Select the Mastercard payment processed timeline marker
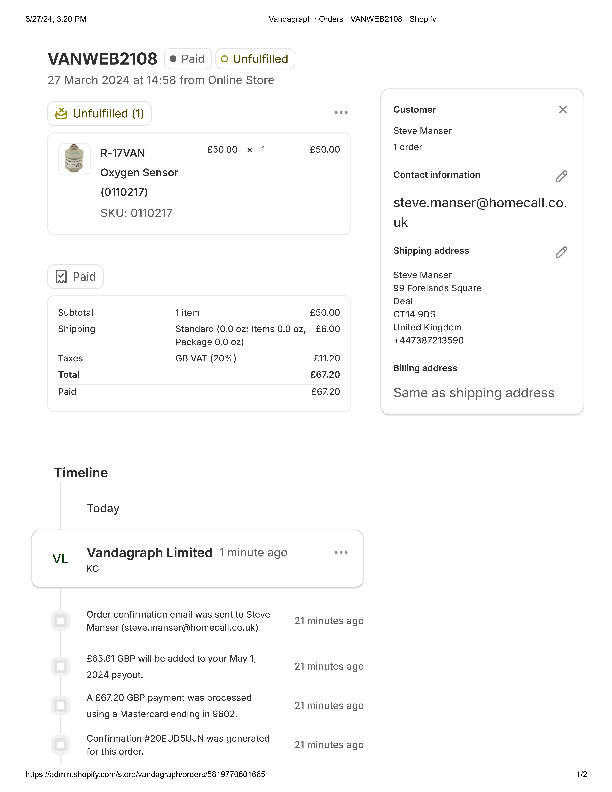 [x=60, y=705]
